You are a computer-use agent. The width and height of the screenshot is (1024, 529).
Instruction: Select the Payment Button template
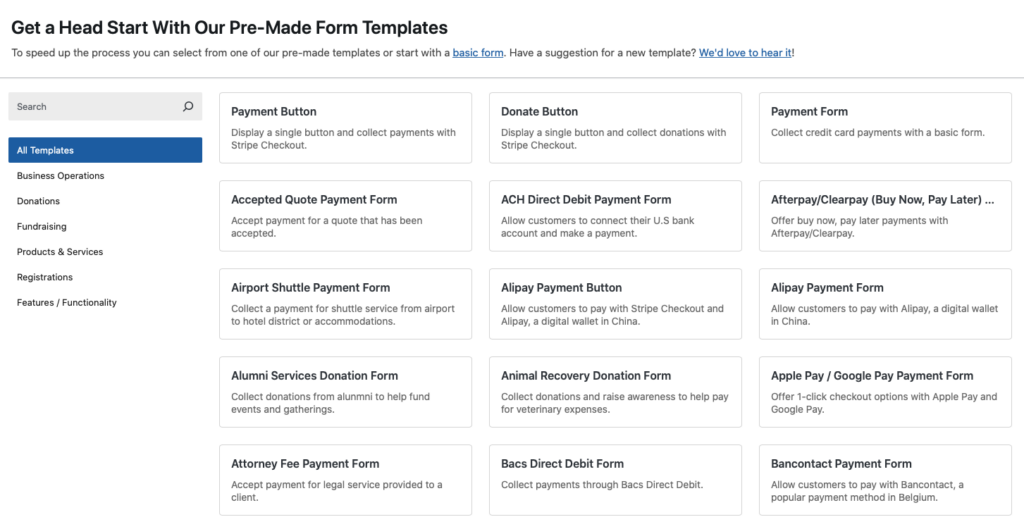tap(345, 128)
